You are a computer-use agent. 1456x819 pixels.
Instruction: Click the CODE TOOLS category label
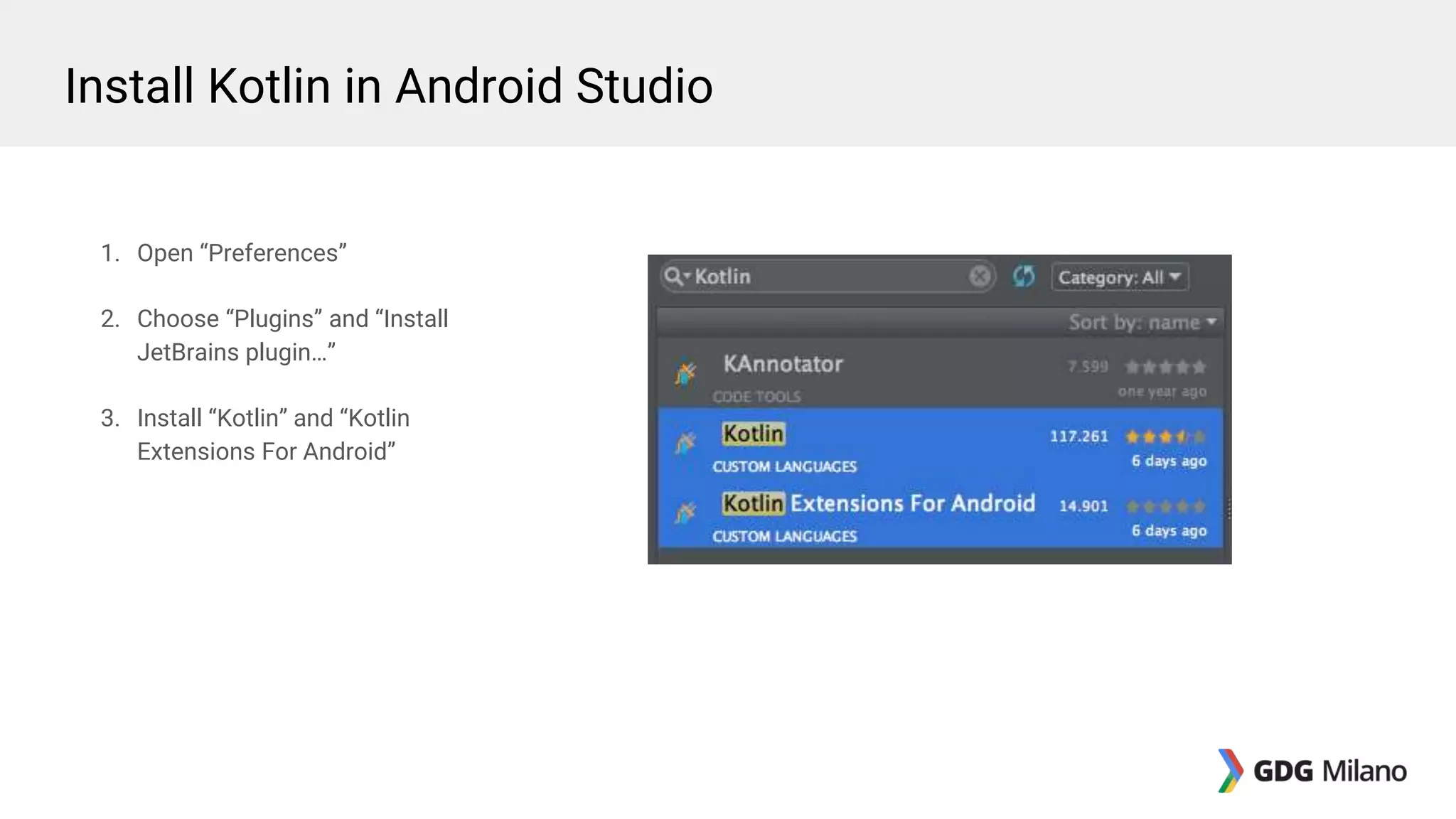[756, 397]
